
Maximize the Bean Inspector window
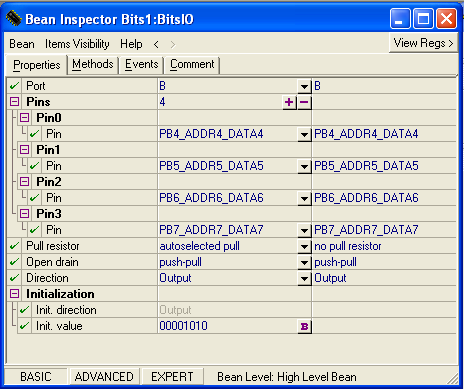pos(423,19)
